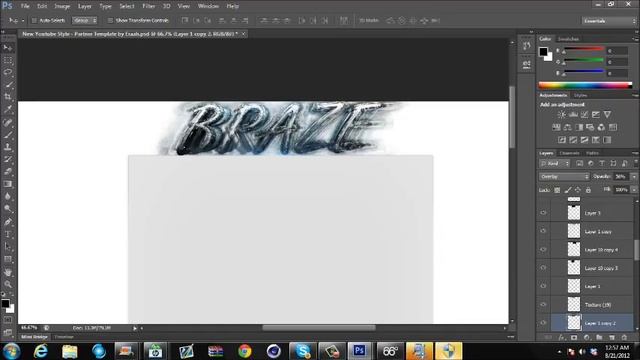Toggle visibility of Layer 1
This screenshot has height=360, width=640.
[x=543, y=286]
